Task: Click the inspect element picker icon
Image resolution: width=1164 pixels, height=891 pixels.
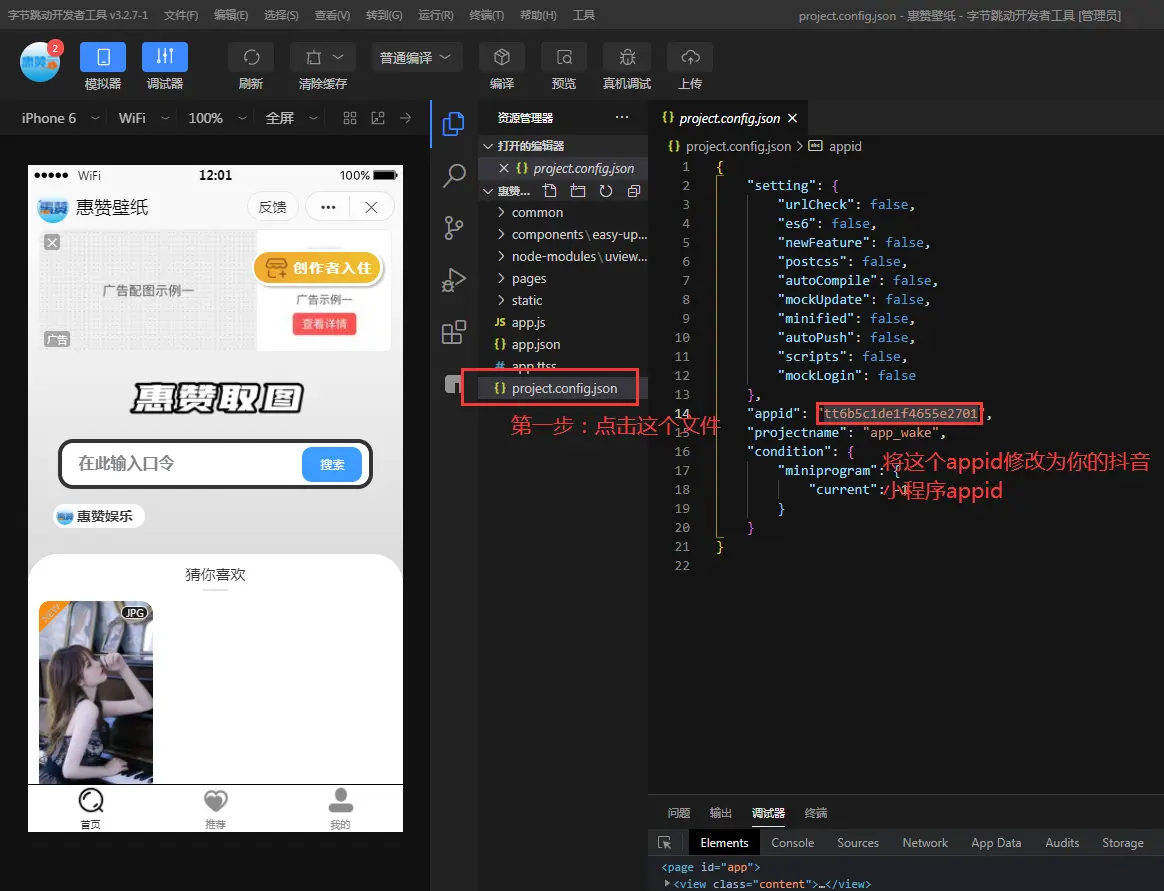Action: click(664, 843)
